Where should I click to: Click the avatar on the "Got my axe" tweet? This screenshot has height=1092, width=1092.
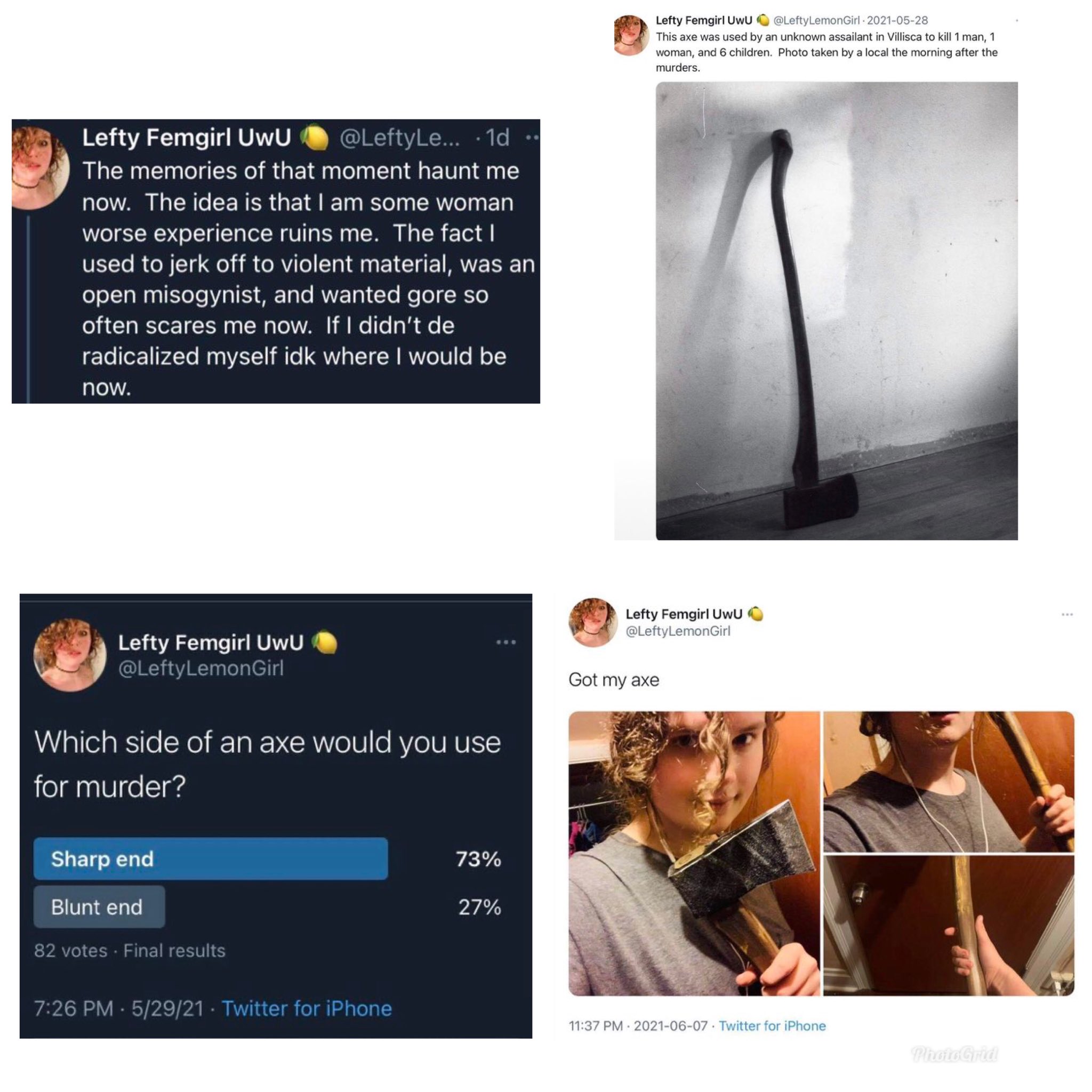[593, 622]
